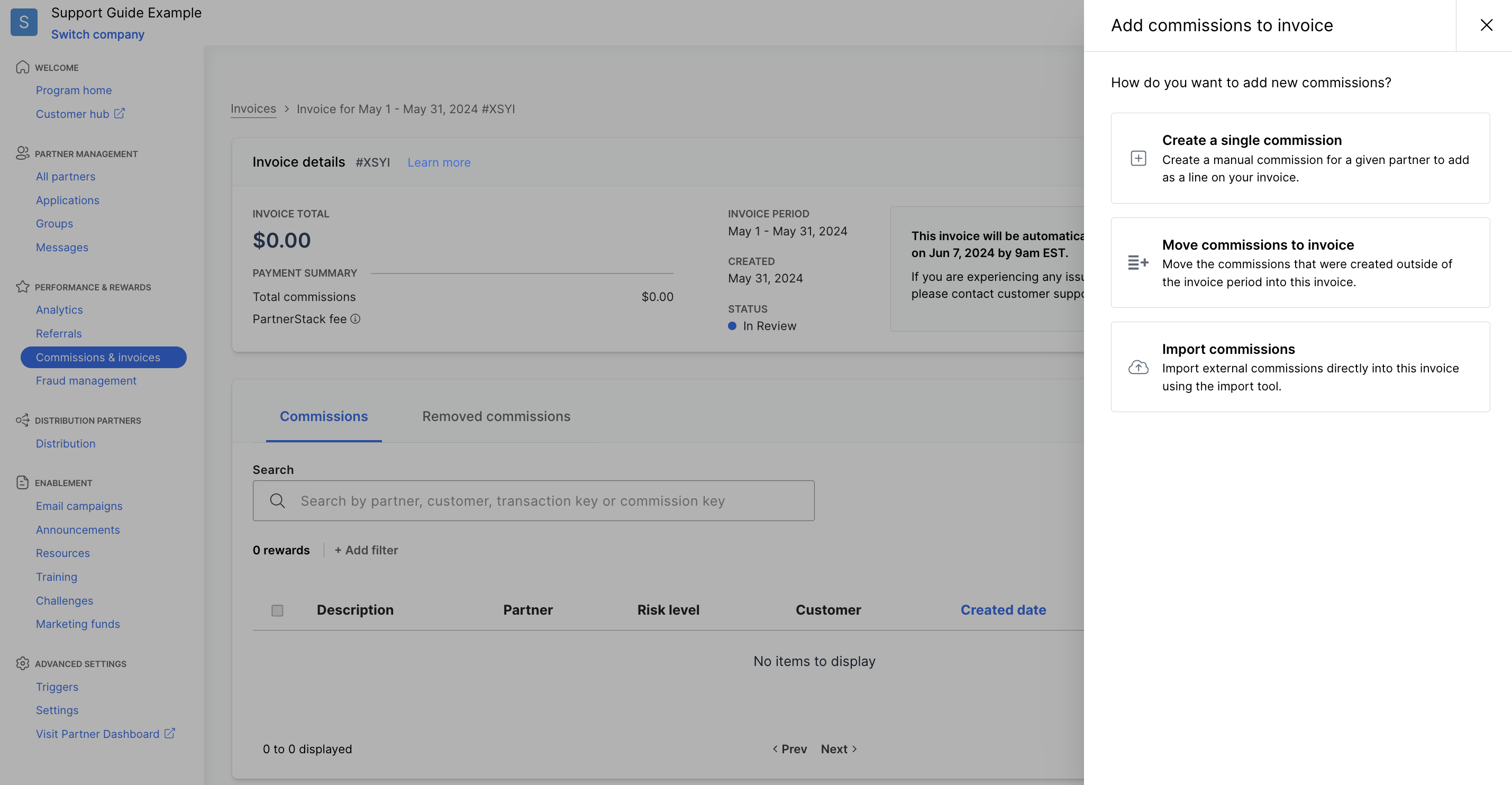Close the Add commissions to invoice panel
Screen dimensions: 1512x785
[1486, 25]
